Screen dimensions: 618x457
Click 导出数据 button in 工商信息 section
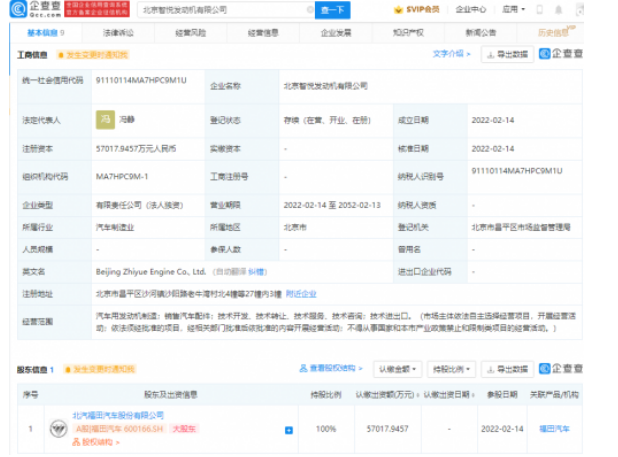pyautogui.click(x=507, y=54)
